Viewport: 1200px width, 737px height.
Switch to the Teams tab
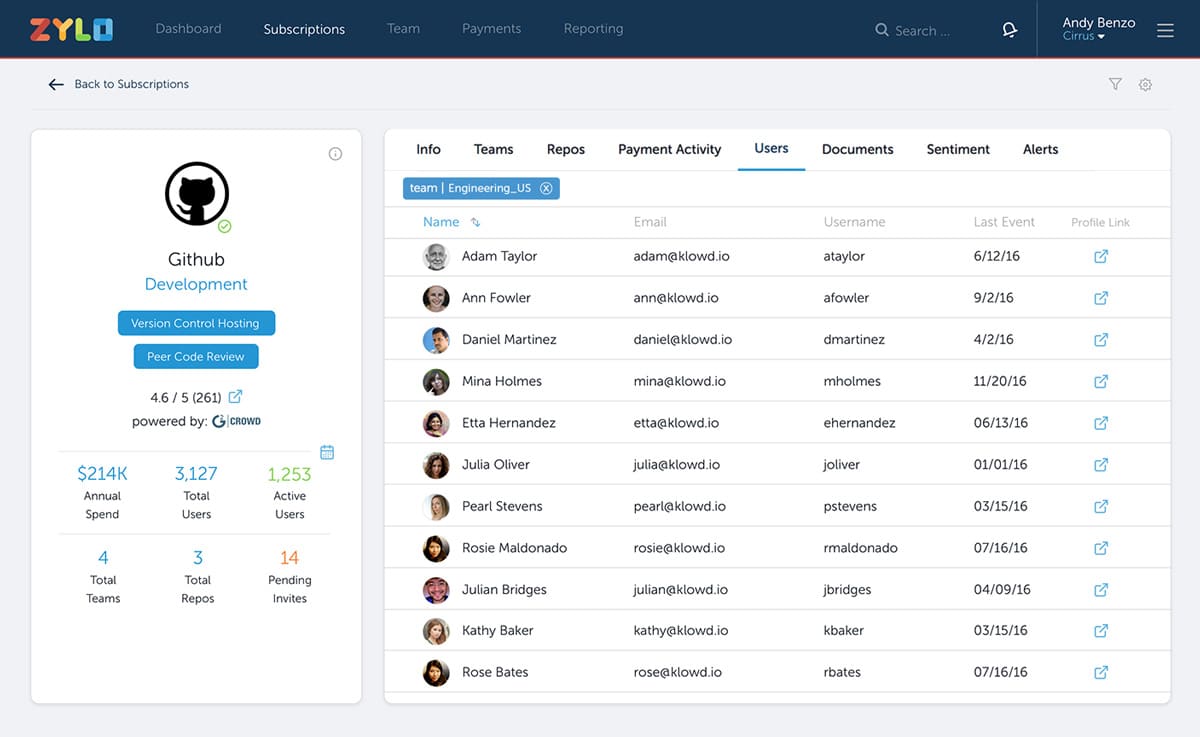[493, 149]
